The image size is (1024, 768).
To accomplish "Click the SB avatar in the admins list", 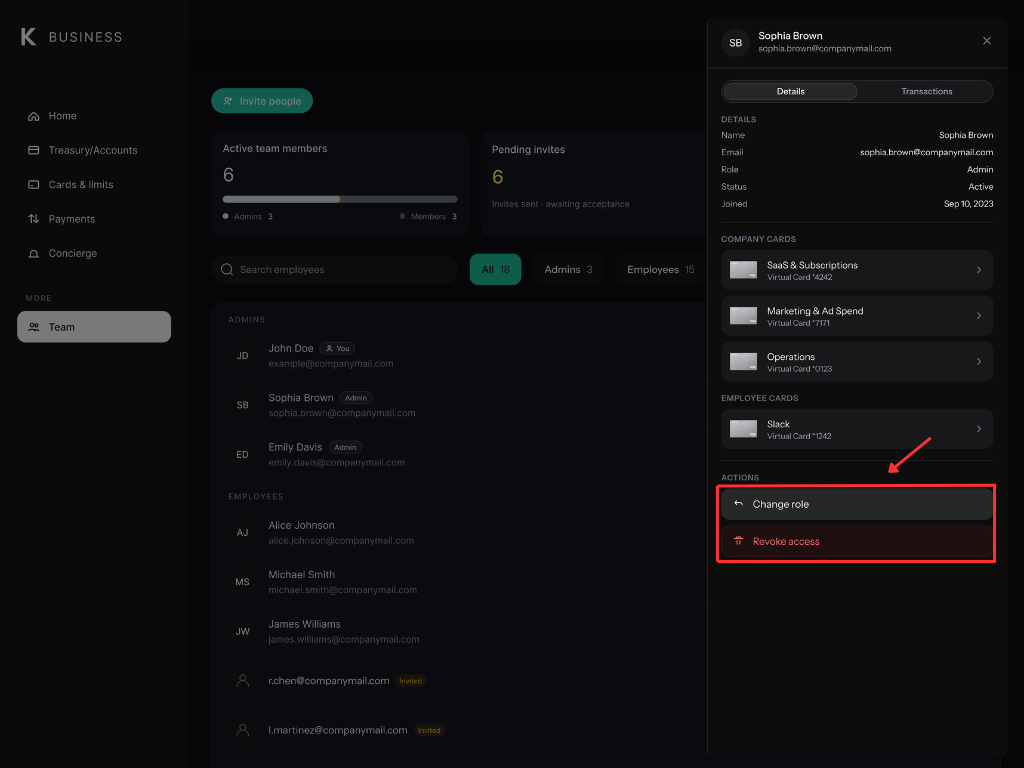I will [242, 405].
